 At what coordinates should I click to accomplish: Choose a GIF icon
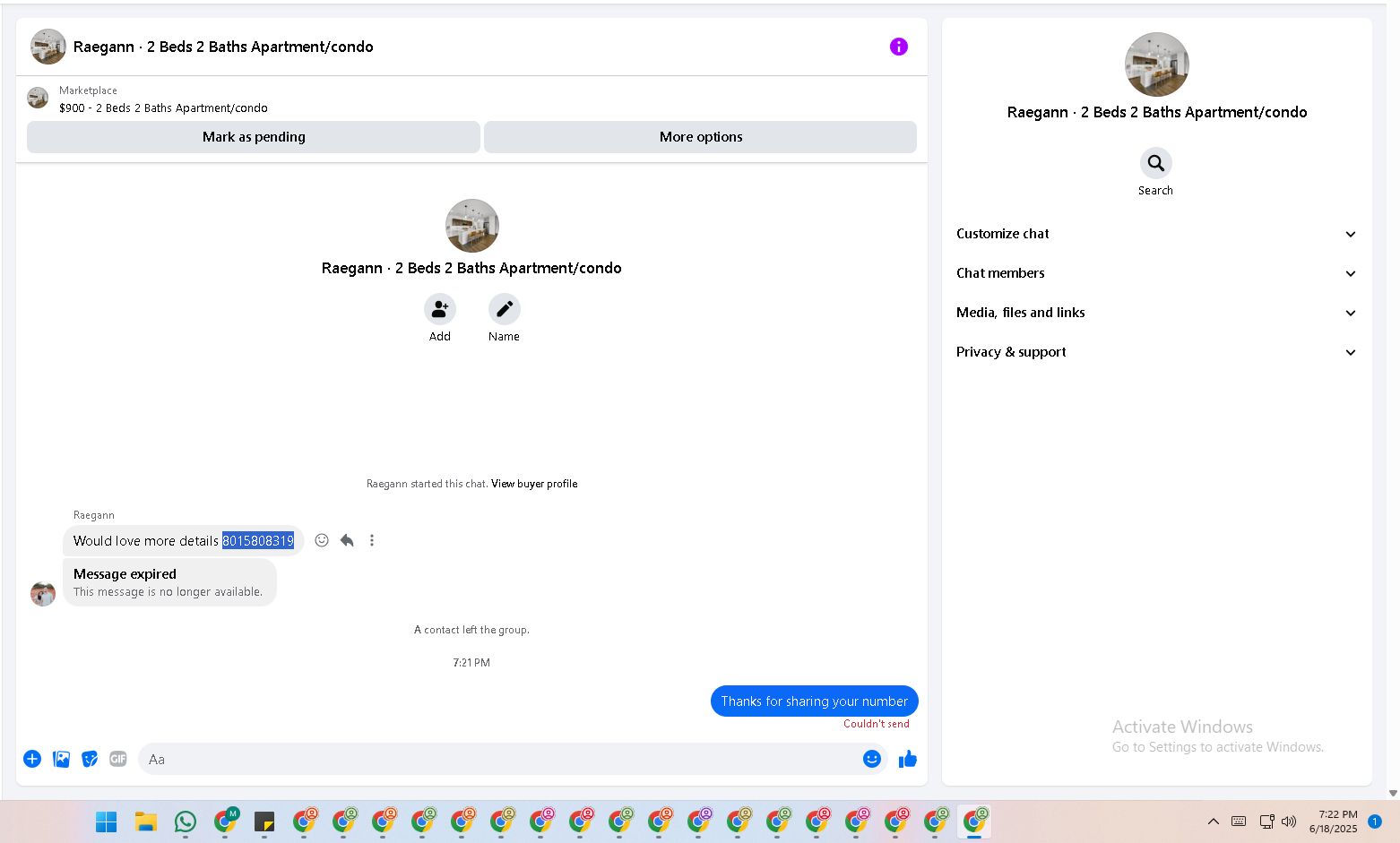tap(118, 759)
